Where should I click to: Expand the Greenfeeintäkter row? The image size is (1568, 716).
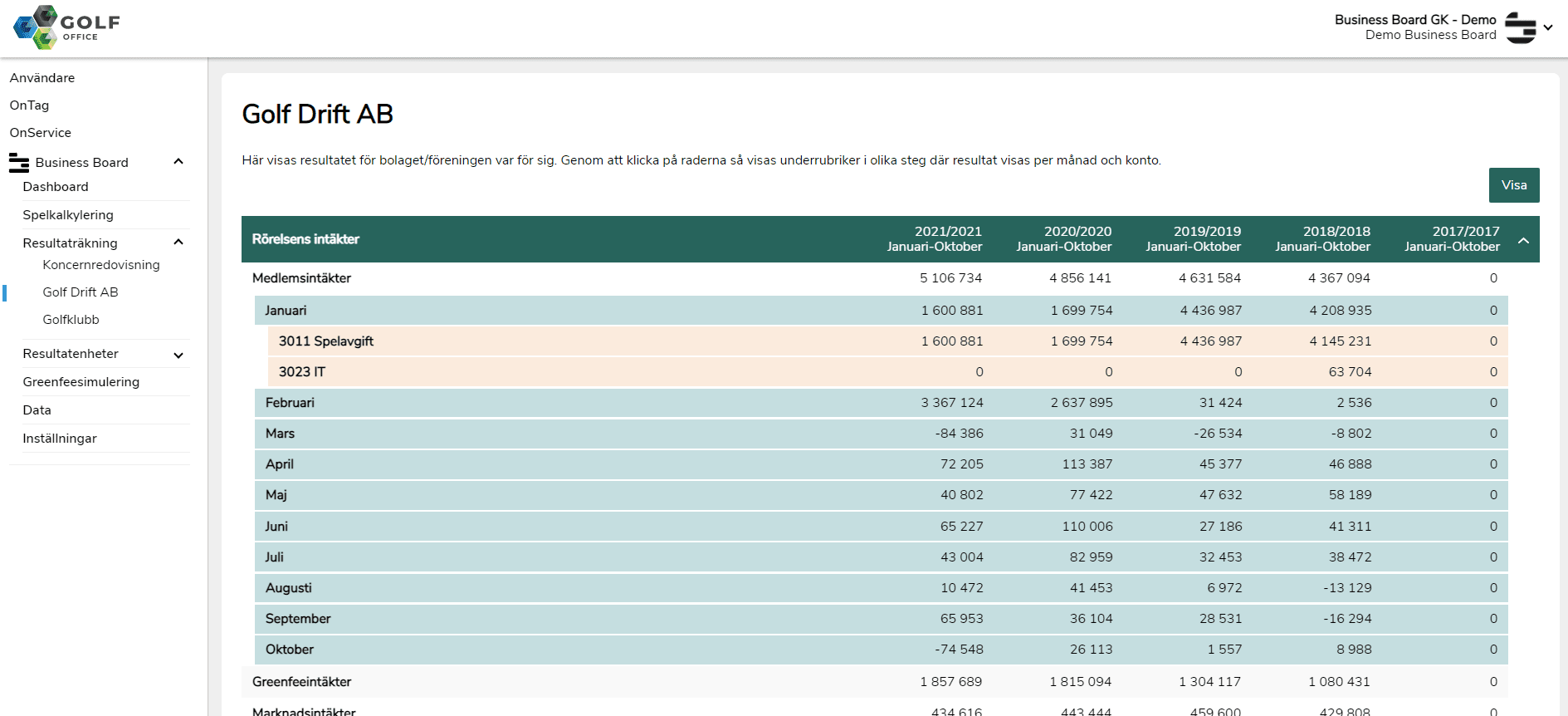click(301, 682)
